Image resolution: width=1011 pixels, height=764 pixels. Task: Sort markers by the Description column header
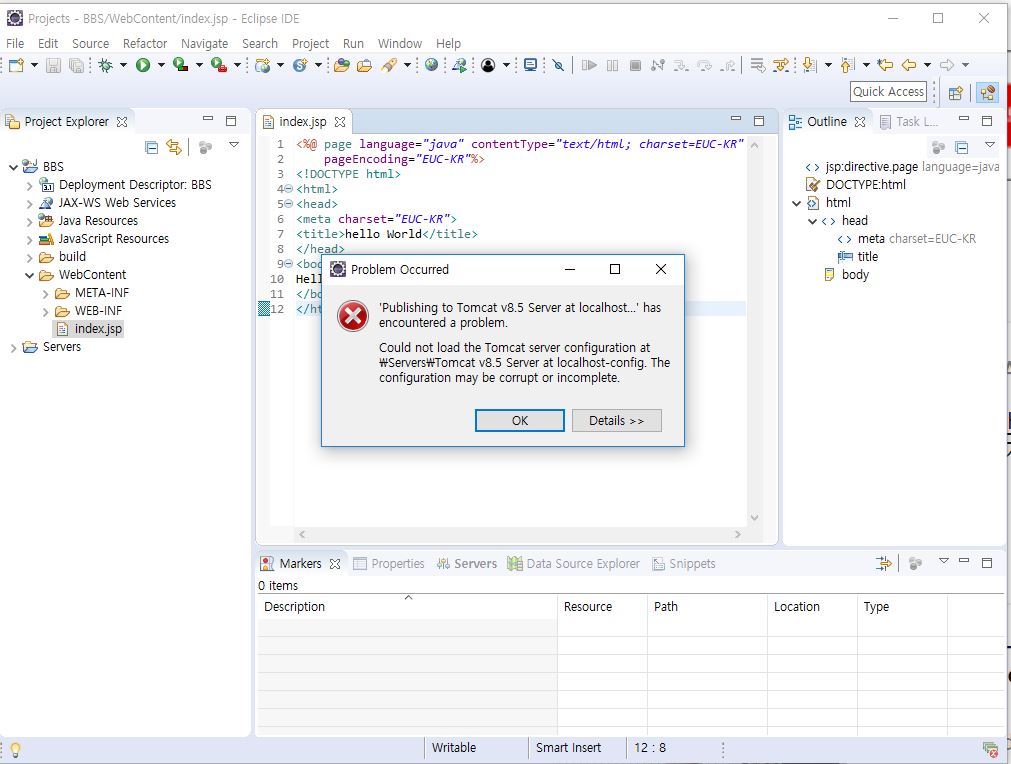coord(407,607)
